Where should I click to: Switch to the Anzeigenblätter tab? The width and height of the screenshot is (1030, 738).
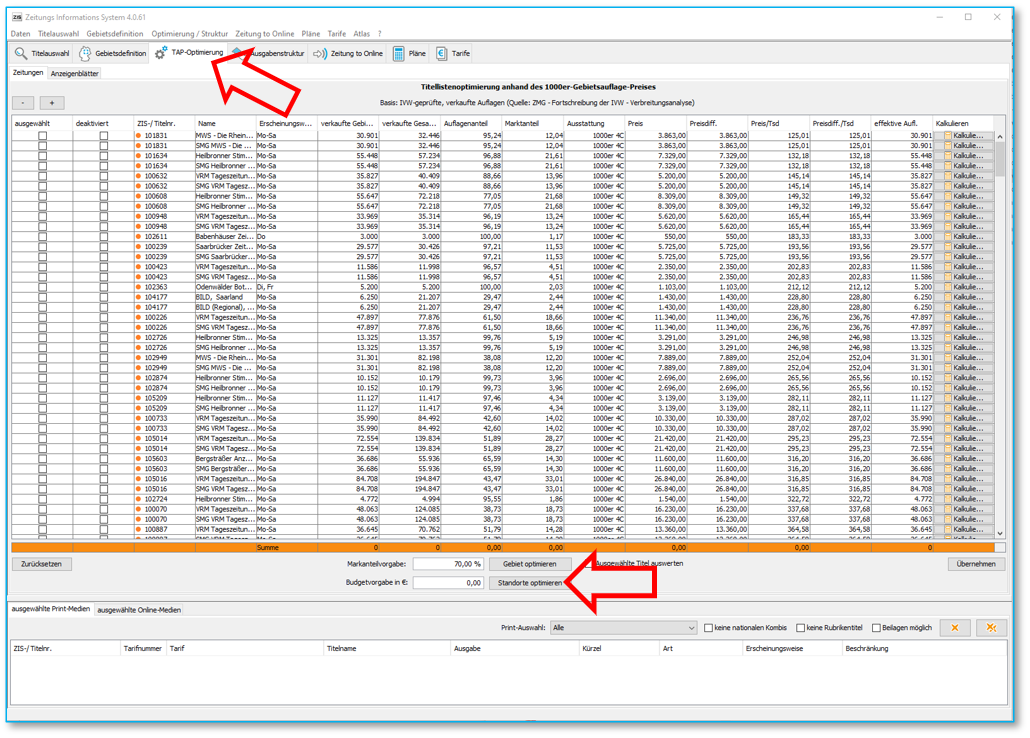coord(75,74)
